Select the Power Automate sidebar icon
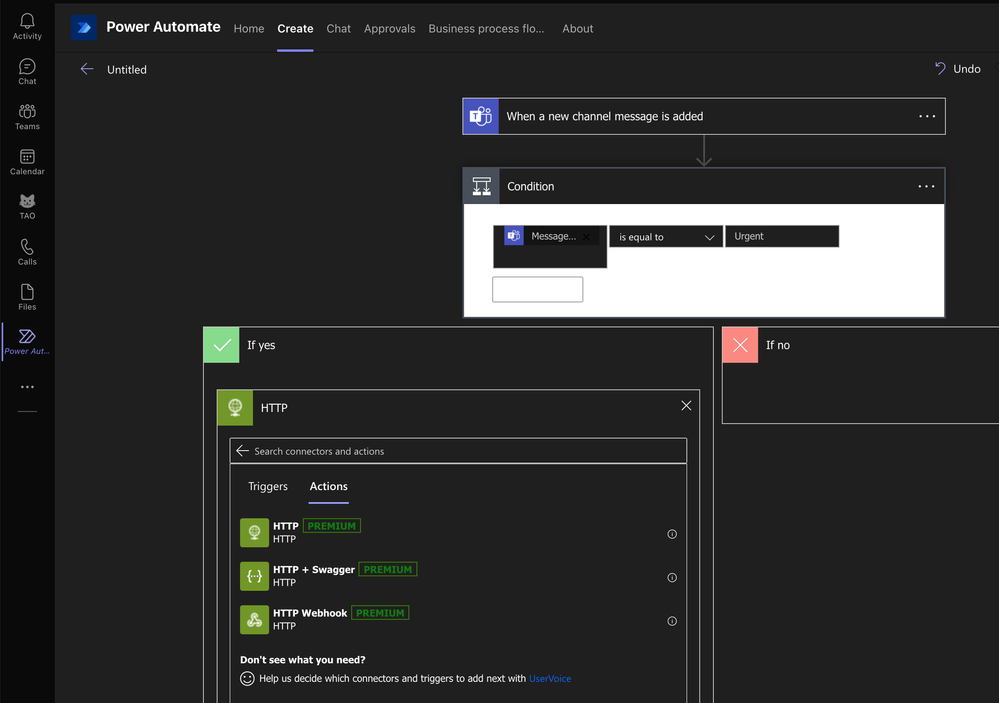This screenshot has width=999, height=703. pos(27,342)
